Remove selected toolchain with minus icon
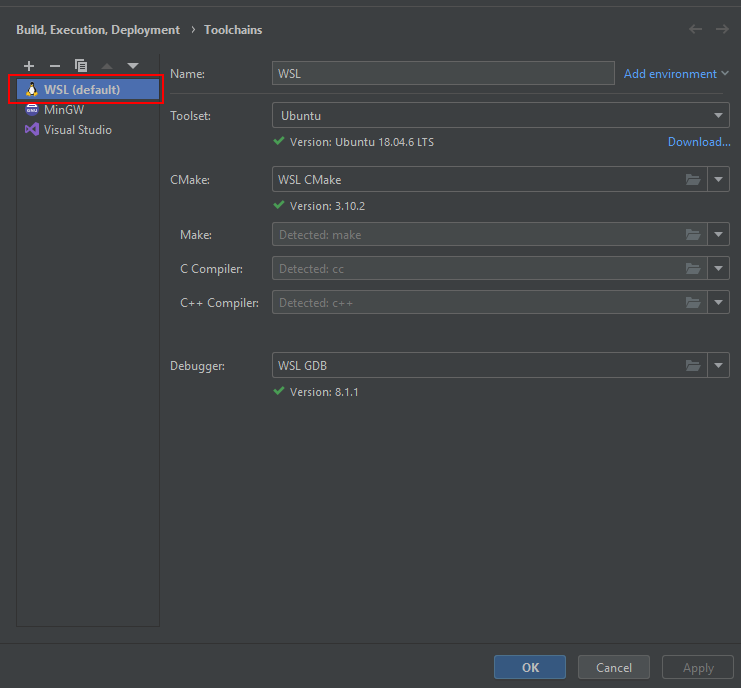The image size is (741, 688). tap(55, 66)
